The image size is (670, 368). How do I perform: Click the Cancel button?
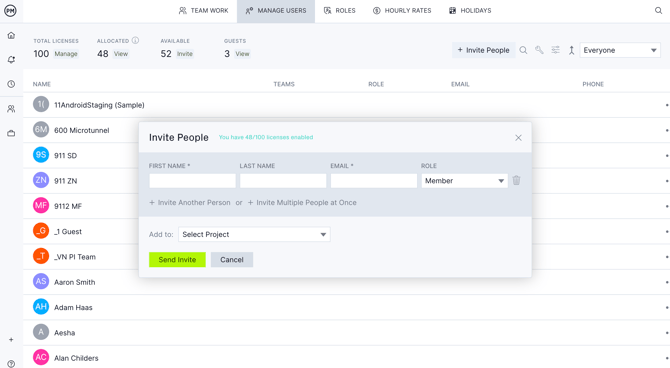coord(232,259)
